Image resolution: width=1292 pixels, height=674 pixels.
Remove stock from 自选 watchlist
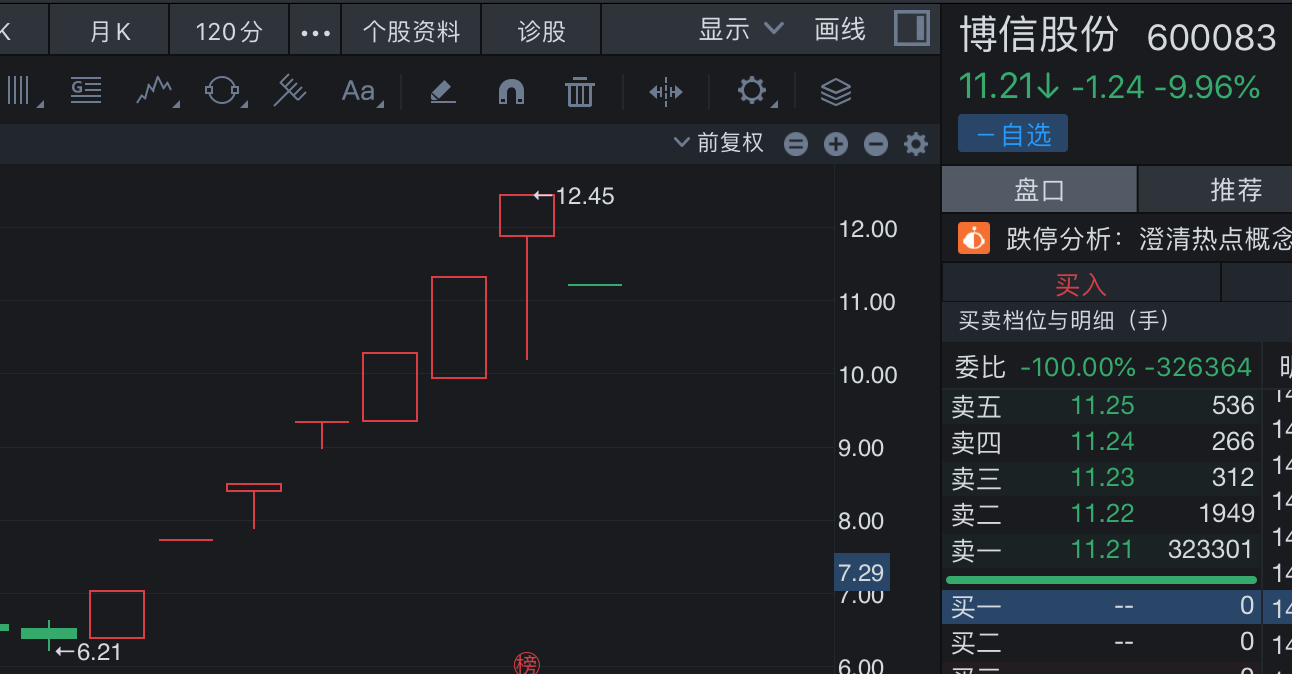(1012, 134)
